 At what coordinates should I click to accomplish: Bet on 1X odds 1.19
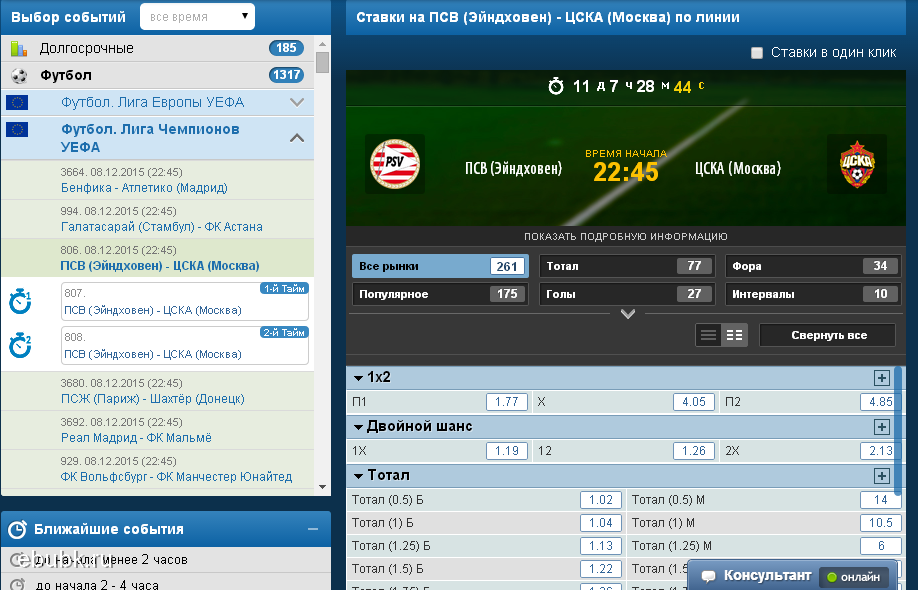coord(507,451)
